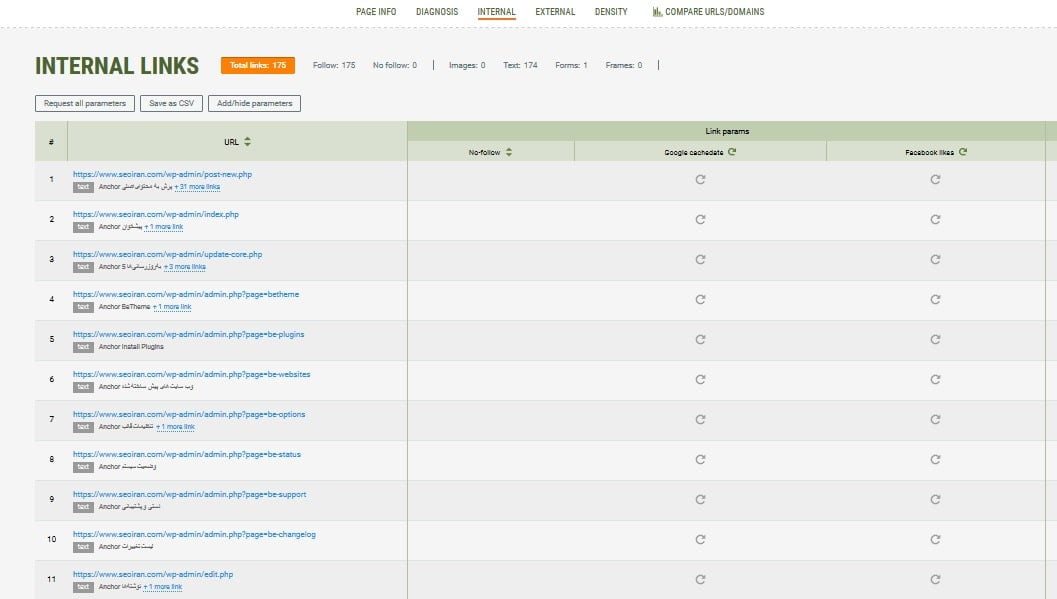
Task: Click the 'Follow: 175' counter
Action: coord(334,65)
